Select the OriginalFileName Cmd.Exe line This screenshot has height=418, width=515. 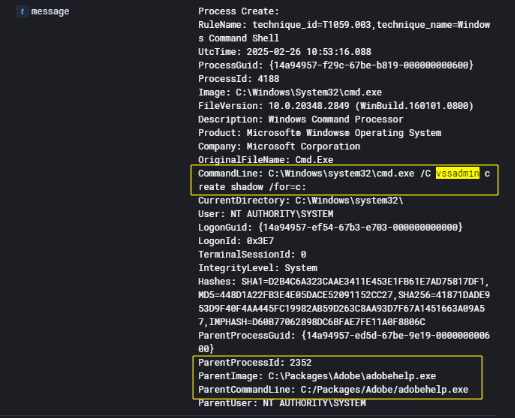tap(266, 160)
